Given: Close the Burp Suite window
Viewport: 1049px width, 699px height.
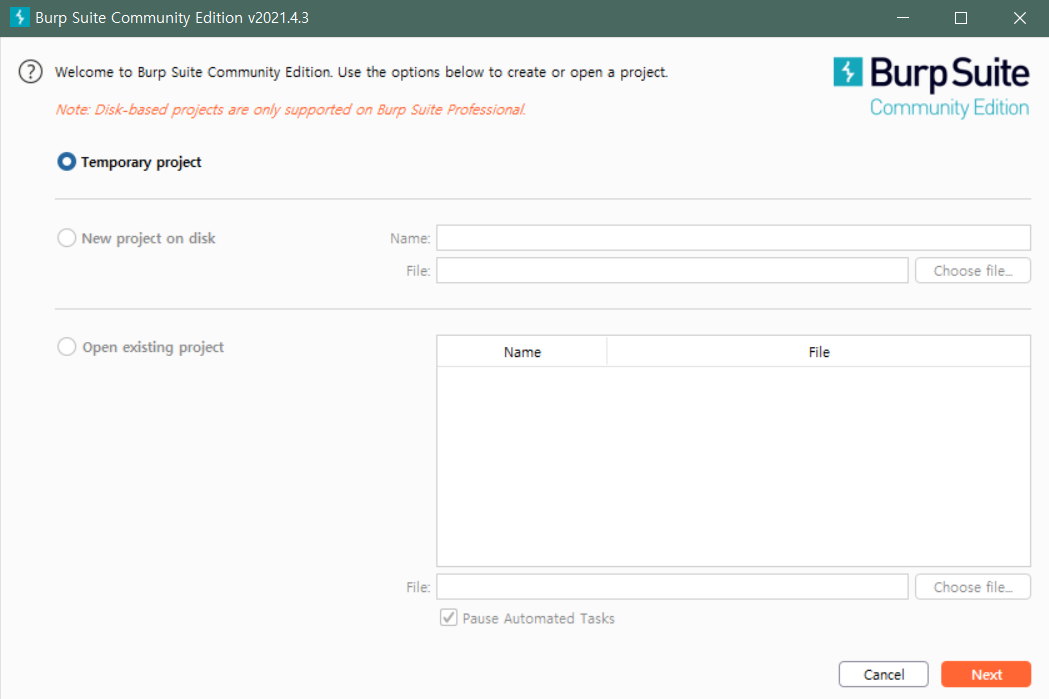Looking at the screenshot, I should point(1020,18).
